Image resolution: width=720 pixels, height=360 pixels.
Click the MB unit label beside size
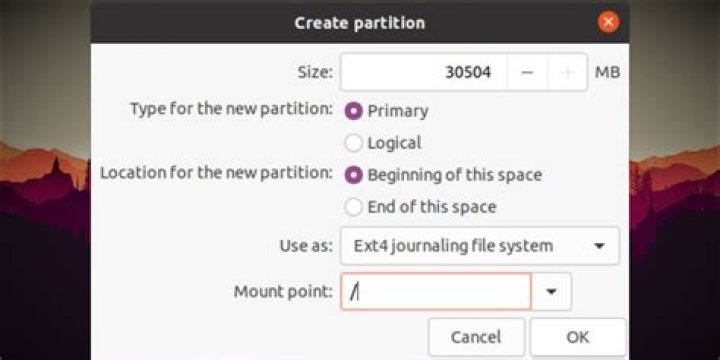click(x=608, y=73)
